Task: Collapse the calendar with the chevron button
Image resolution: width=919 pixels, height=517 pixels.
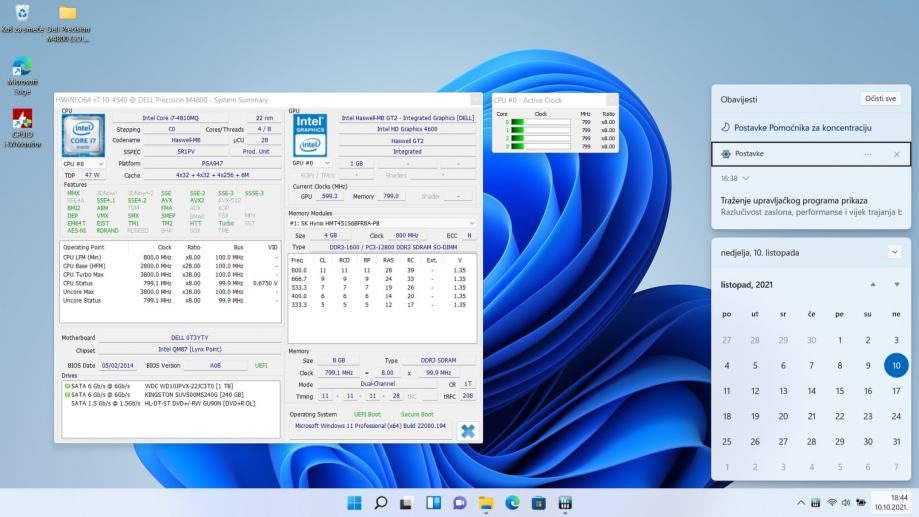Action: (x=894, y=252)
